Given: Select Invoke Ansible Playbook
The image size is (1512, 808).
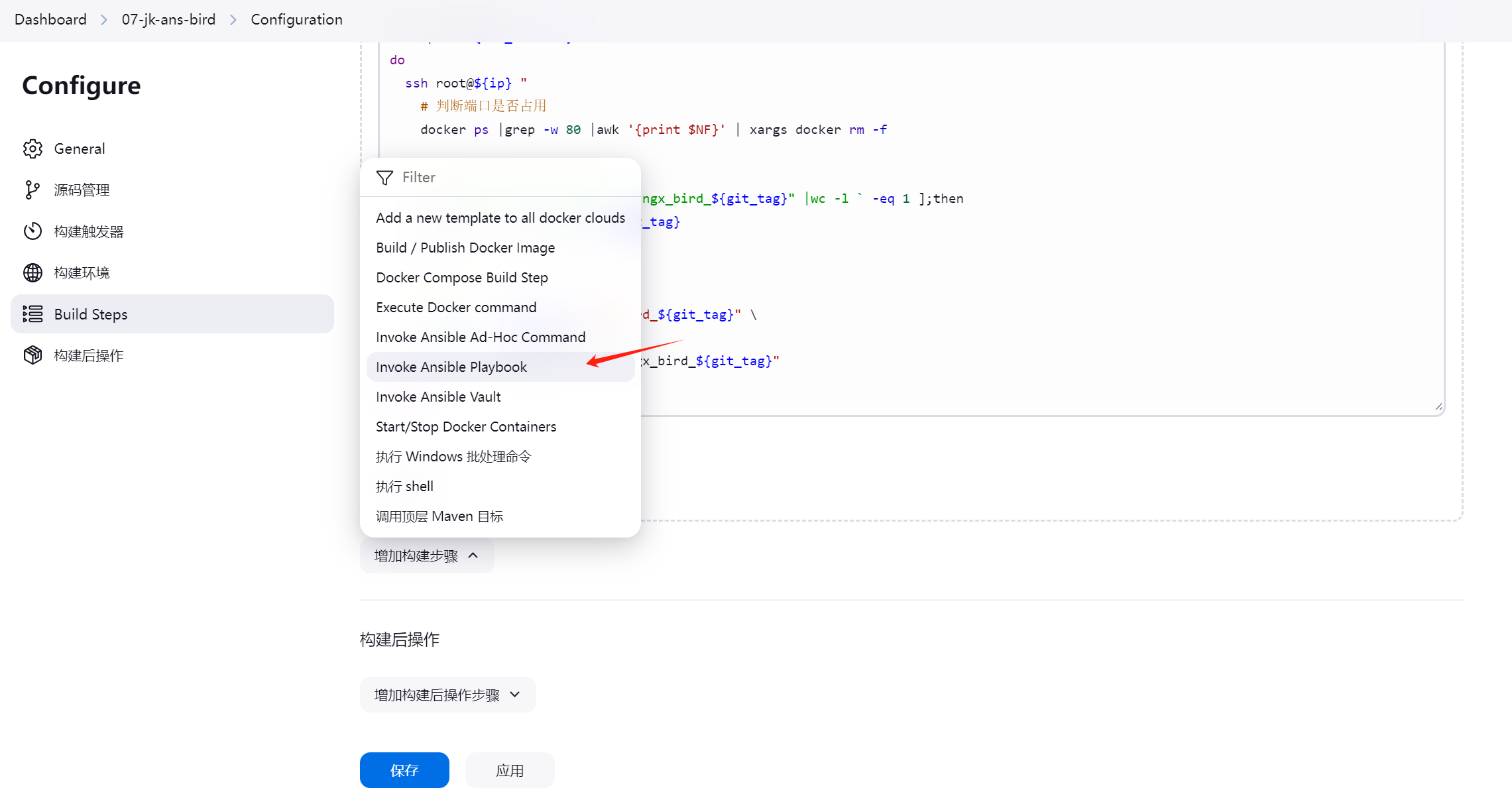Looking at the screenshot, I should coord(500,367).
